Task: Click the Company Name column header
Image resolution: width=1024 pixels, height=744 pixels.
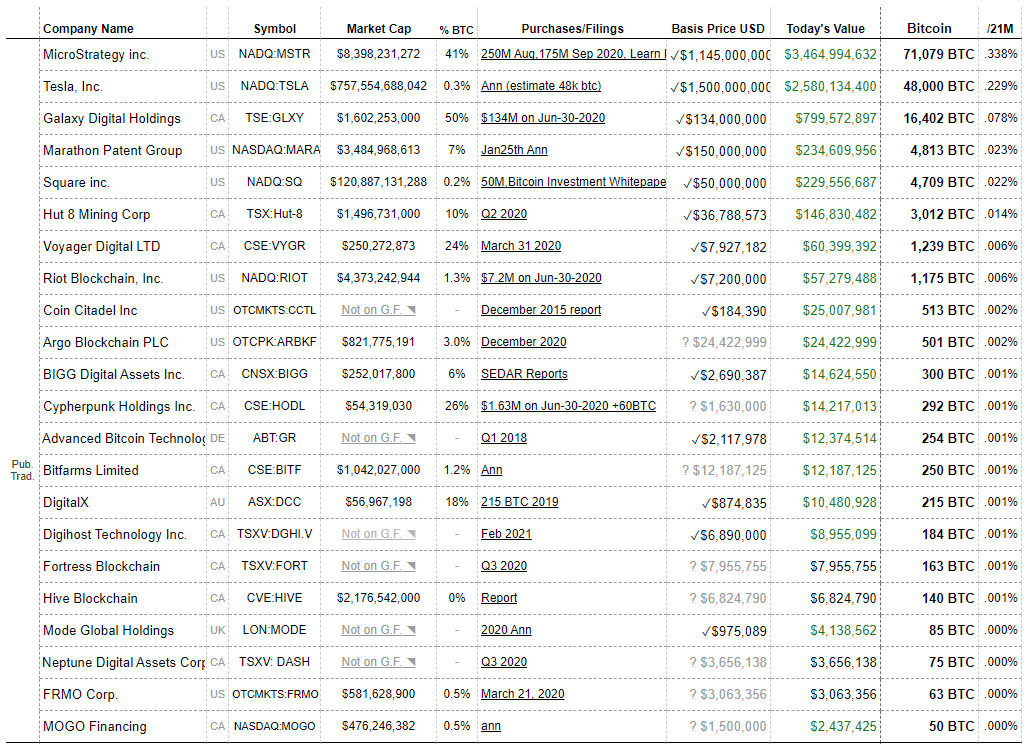Action: [x=88, y=29]
